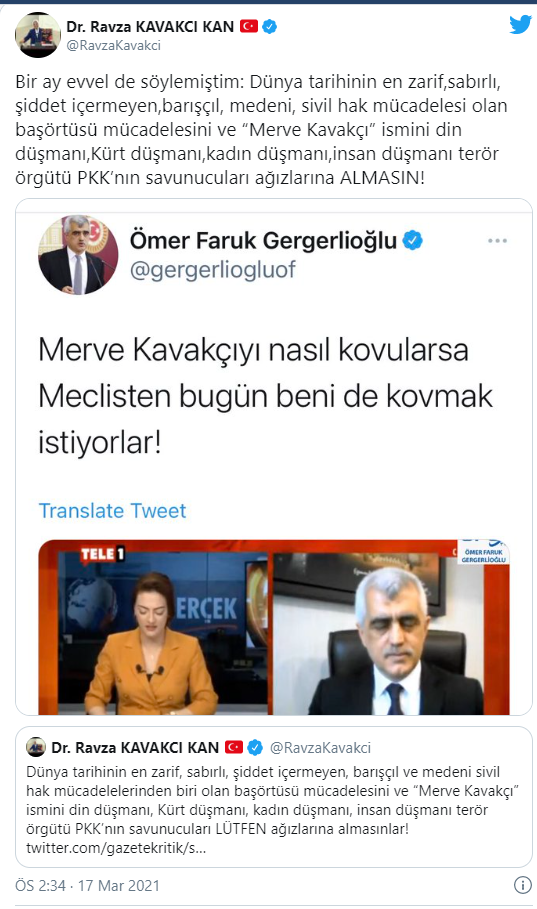537x909 pixels.
Task: Open the @RavzaKavakci handle at top
Action: pyautogui.click(x=114, y=45)
